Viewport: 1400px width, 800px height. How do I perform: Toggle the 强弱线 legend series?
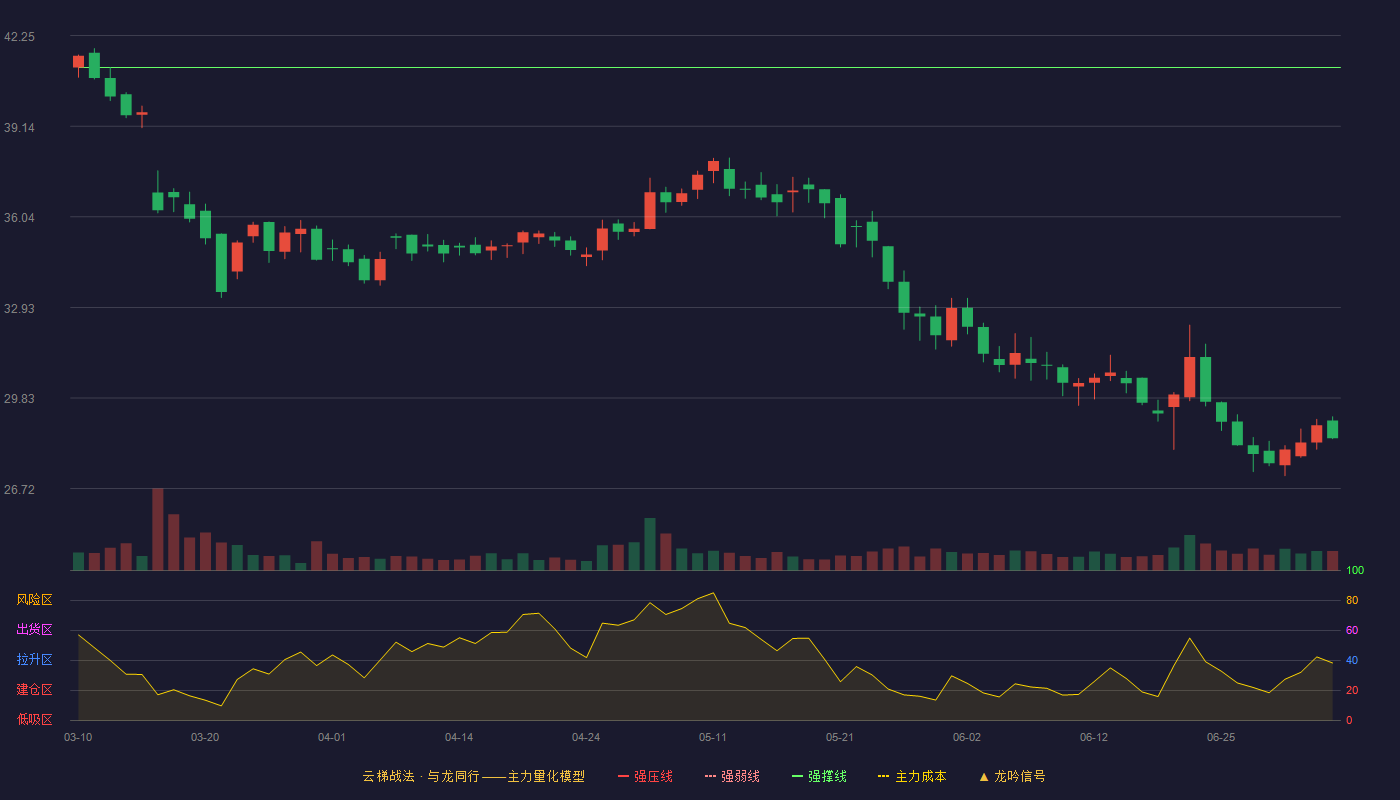pos(732,776)
